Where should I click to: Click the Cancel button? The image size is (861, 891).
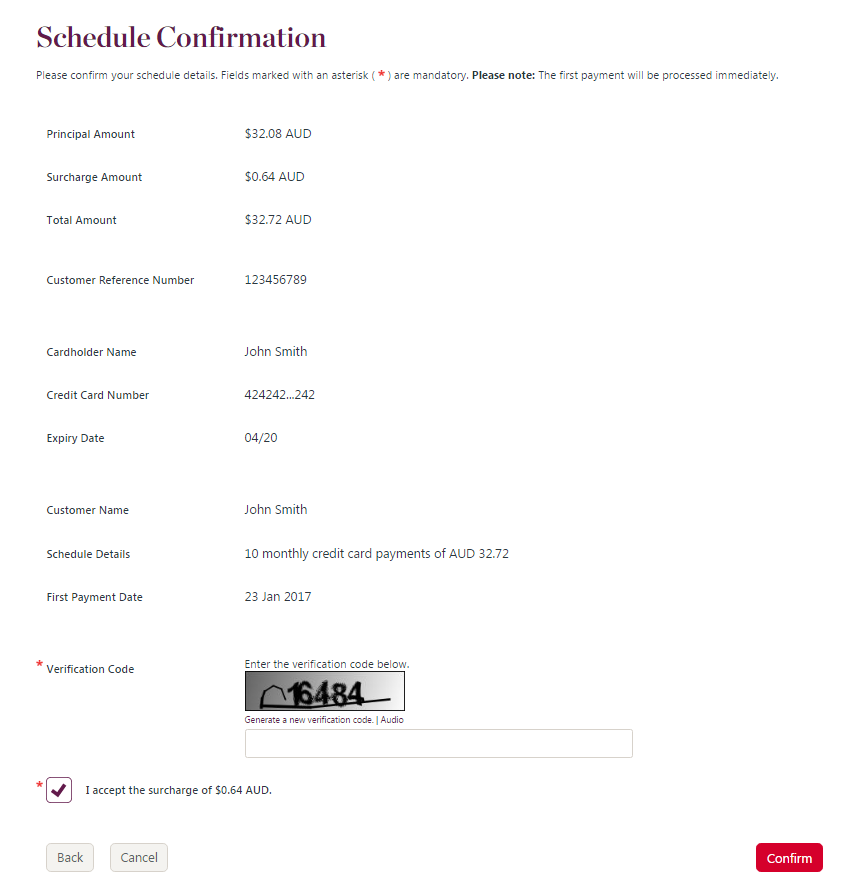click(138, 857)
